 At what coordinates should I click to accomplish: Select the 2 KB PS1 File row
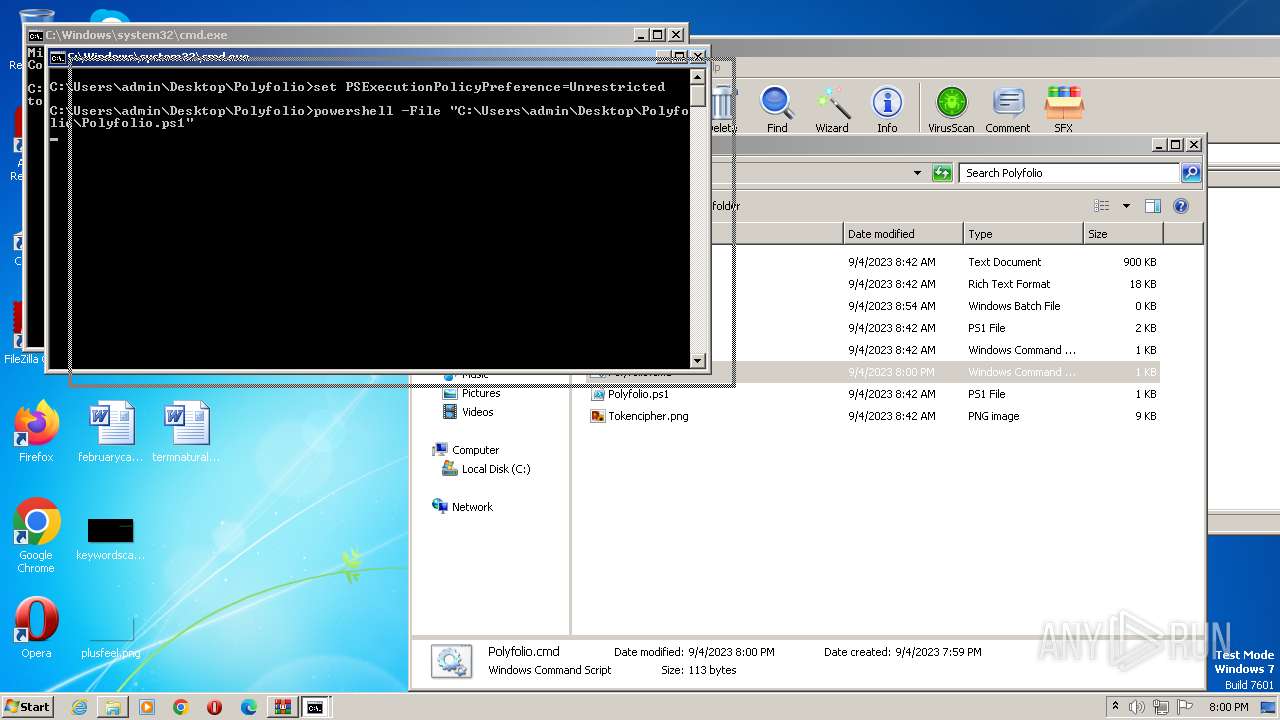click(x=875, y=328)
